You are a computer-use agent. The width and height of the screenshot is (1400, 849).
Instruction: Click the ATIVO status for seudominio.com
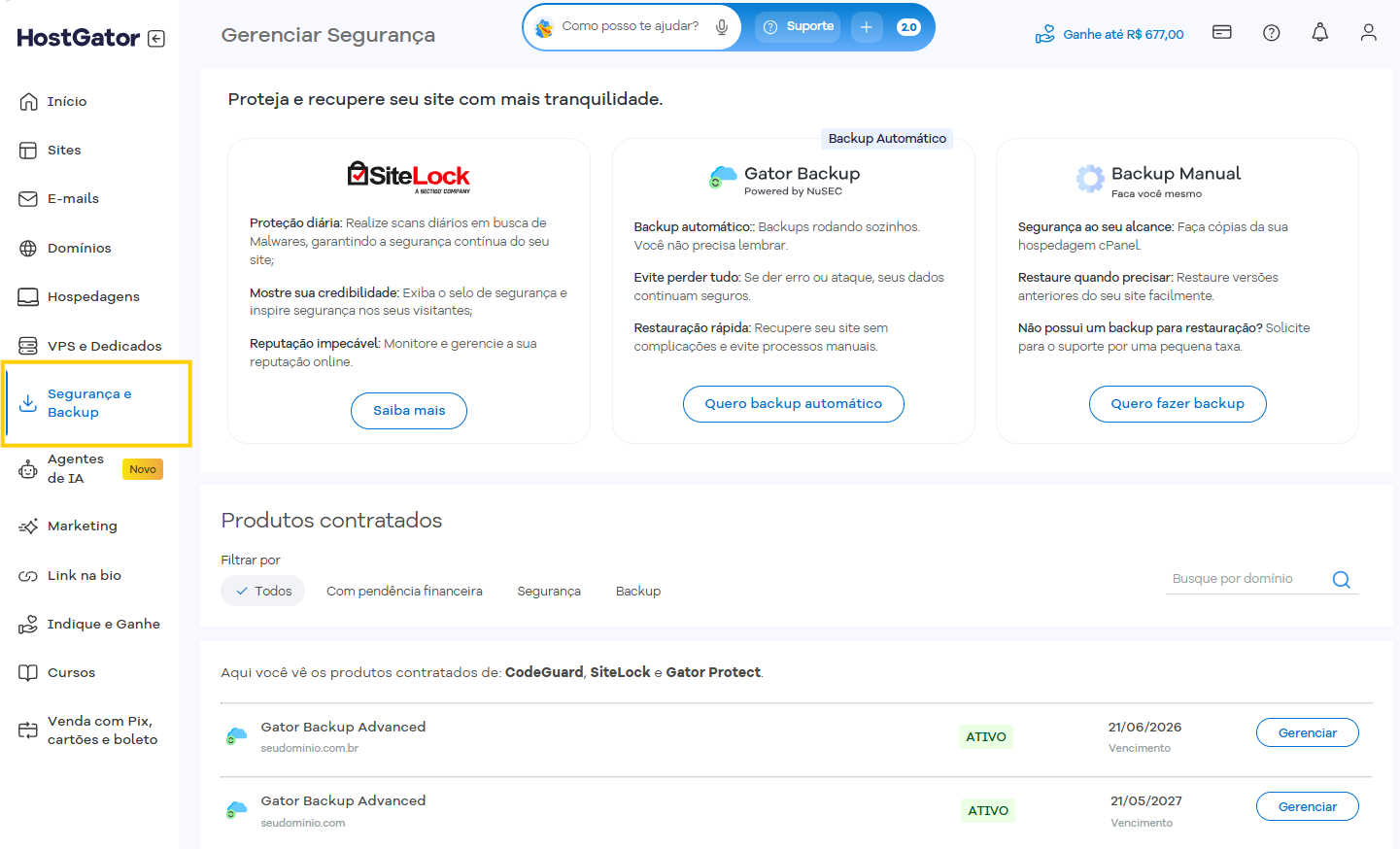click(988, 810)
